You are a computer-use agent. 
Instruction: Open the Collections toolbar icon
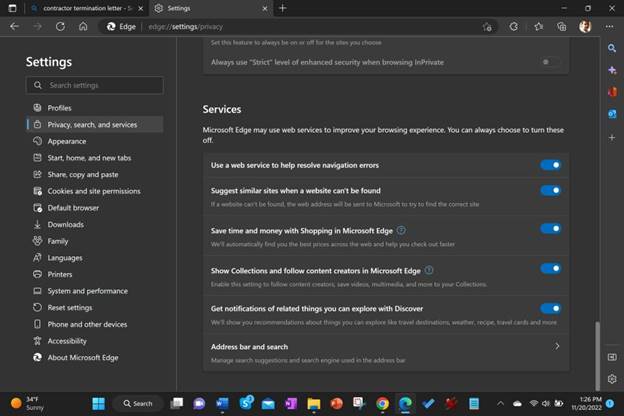point(562,27)
